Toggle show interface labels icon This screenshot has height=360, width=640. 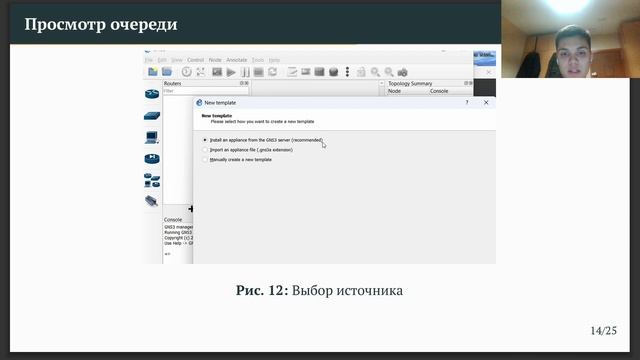(200, 72)
